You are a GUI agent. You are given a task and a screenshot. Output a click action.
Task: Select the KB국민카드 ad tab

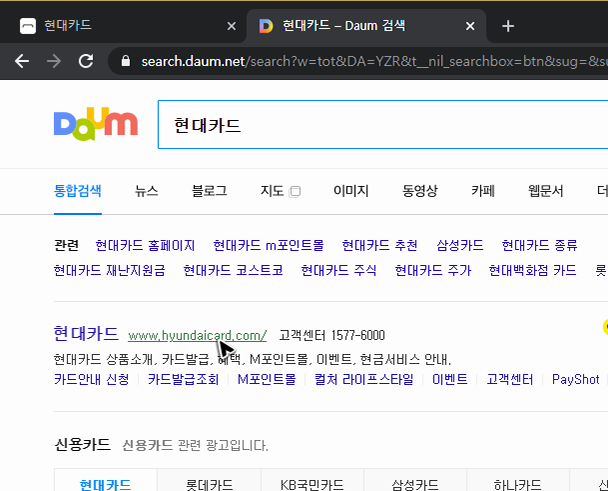312,480
